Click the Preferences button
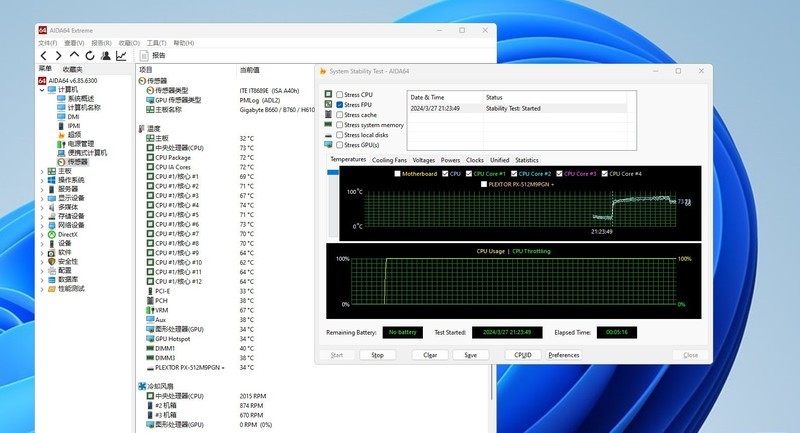This screenshot has width=800, height=433. 564,355
